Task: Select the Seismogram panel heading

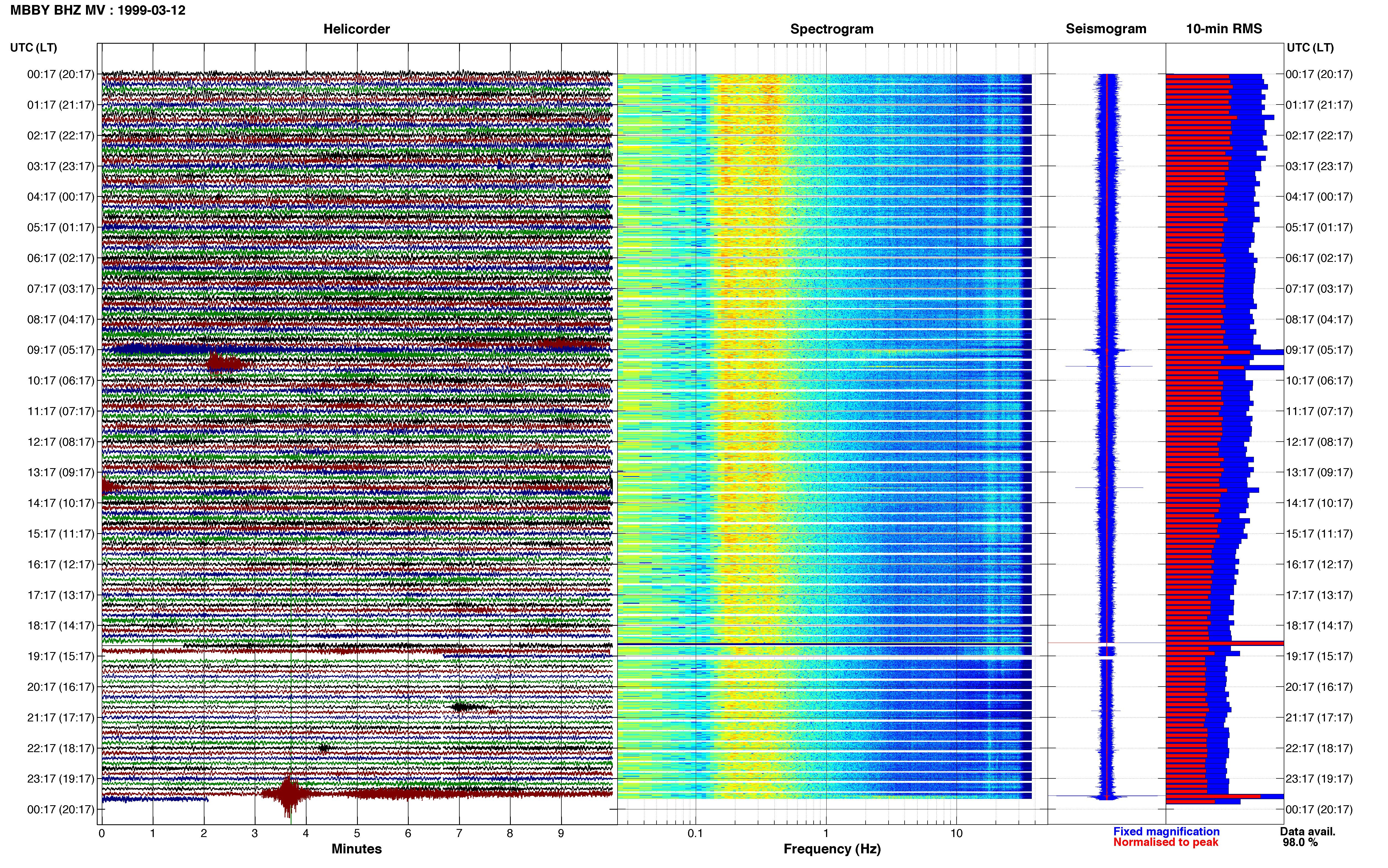Action: click(1106, 29)
